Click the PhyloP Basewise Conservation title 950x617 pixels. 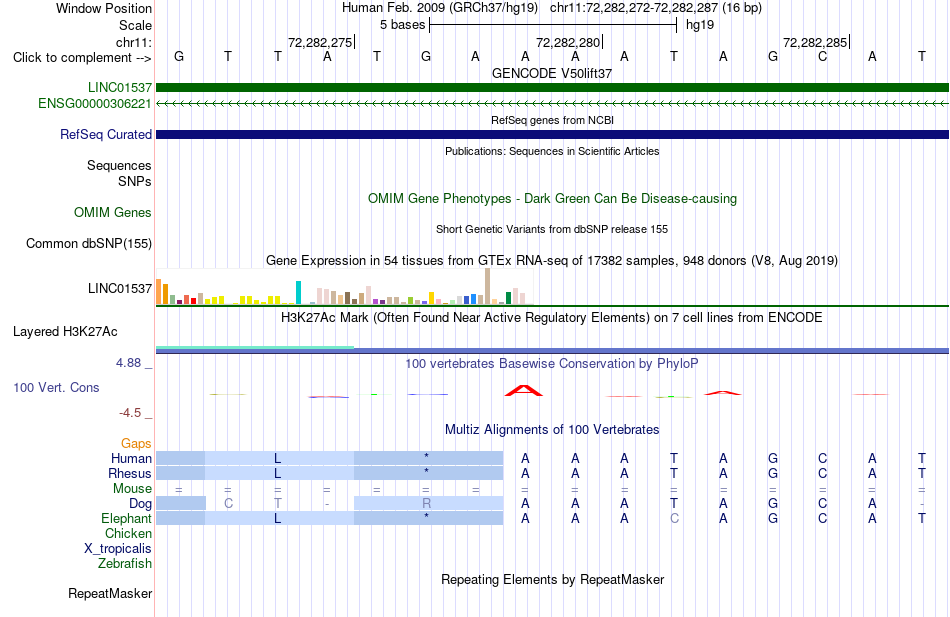pos(552,364)
